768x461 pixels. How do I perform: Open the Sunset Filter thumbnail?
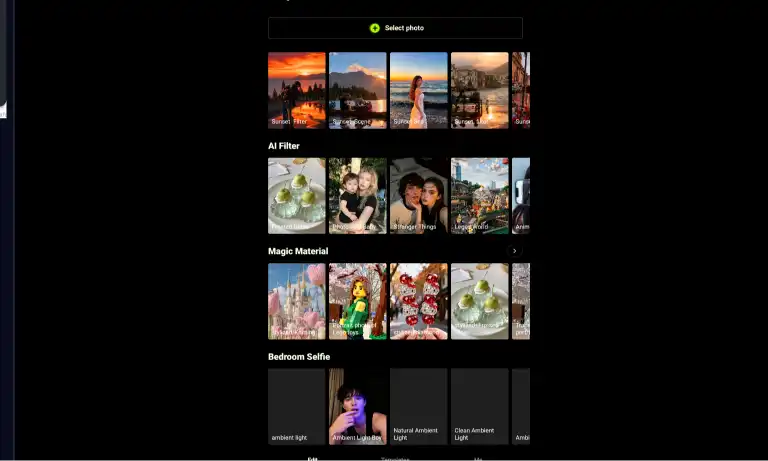(297, 90)
